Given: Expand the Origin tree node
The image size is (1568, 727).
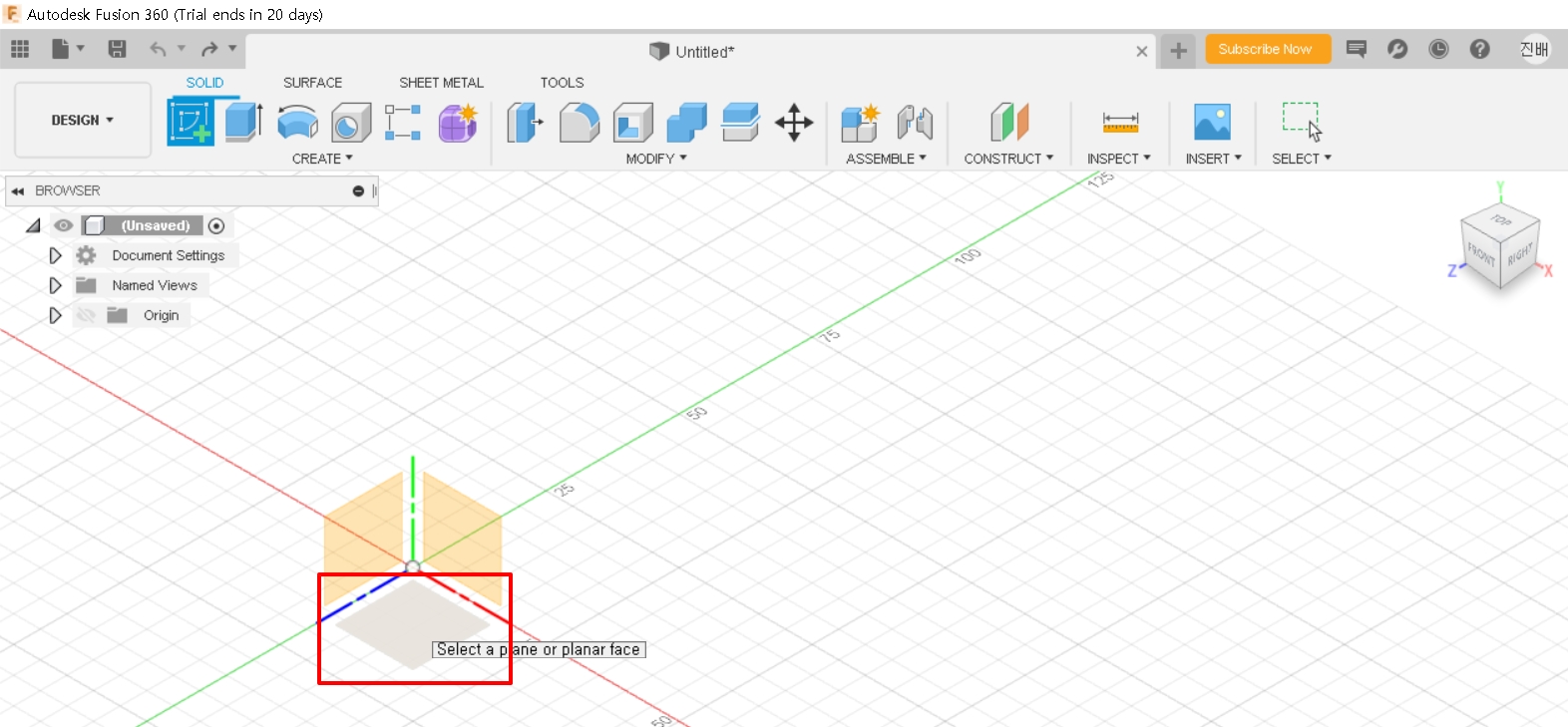Looking at the screenshot, I should [x=55, y=315].
